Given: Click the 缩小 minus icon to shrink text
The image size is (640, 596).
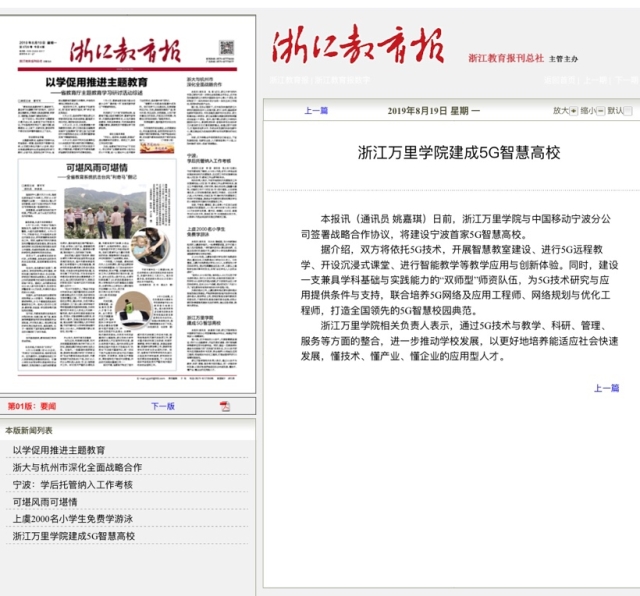Looking at the screenshot, I should click(x=600, y=111).
